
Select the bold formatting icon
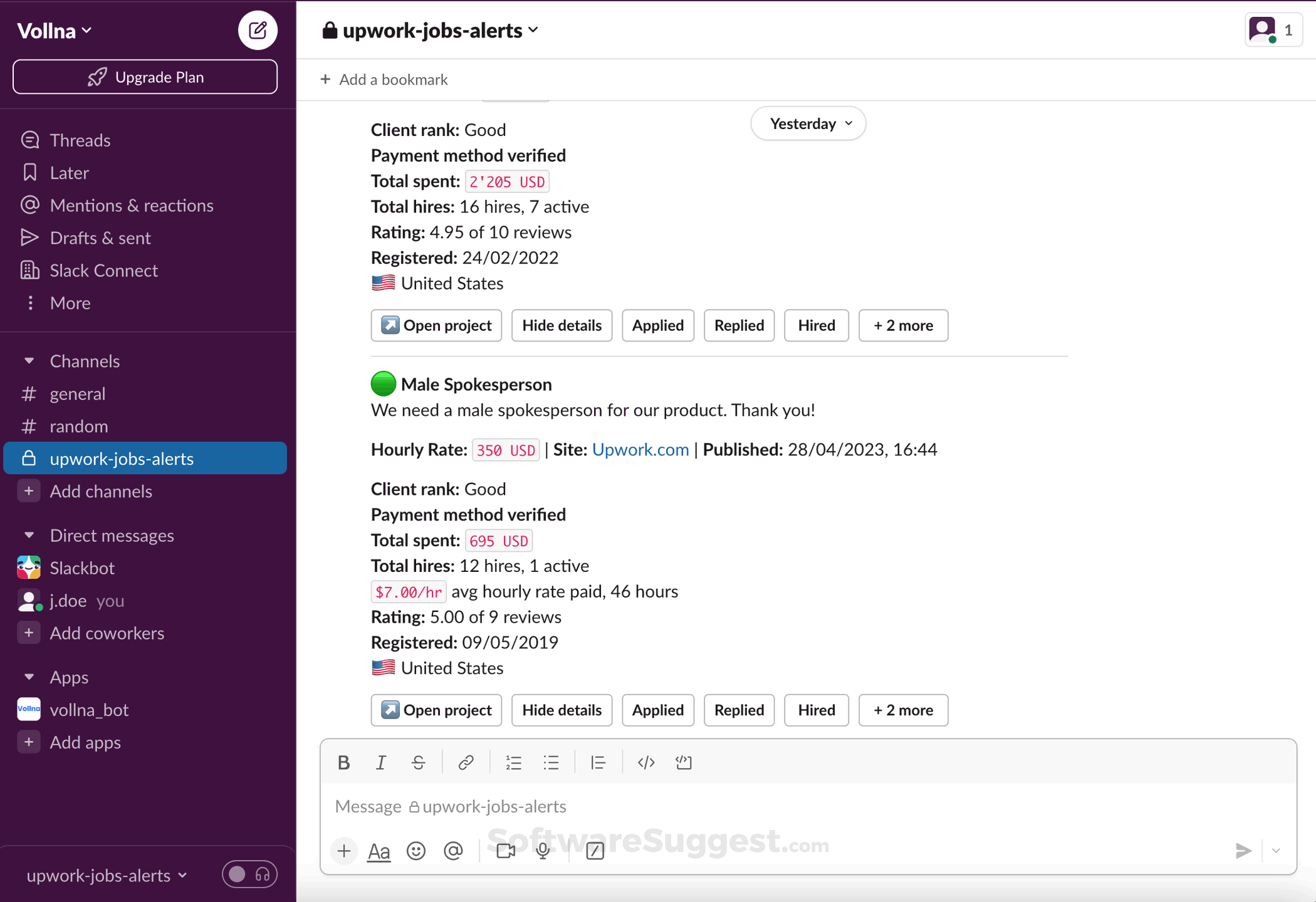(343, 762)
